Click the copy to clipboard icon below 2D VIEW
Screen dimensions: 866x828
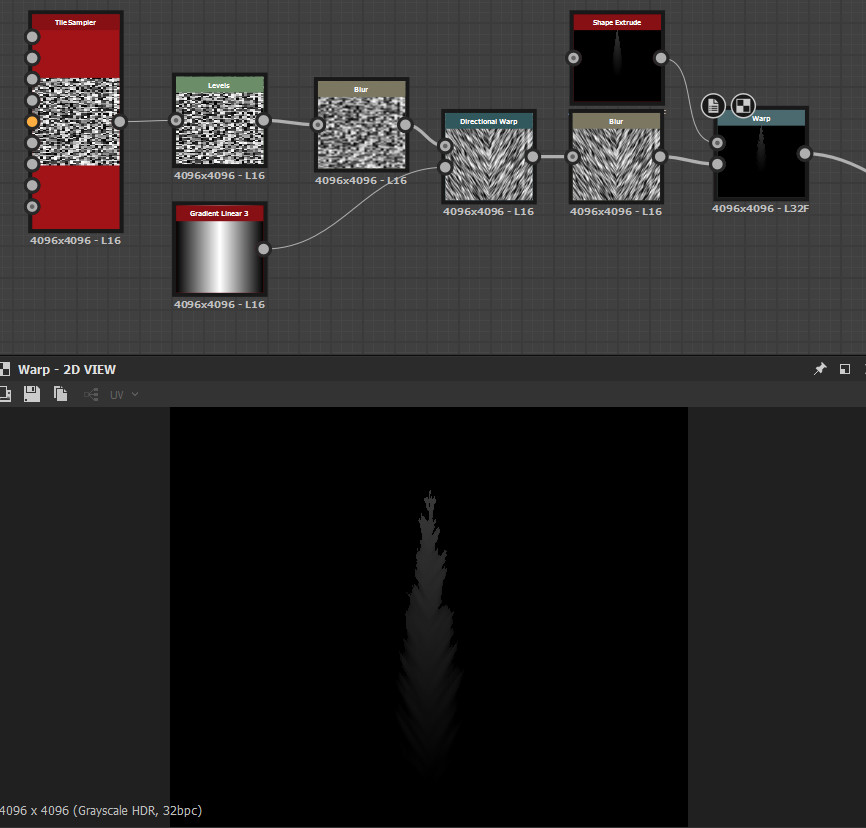(60, 393)
